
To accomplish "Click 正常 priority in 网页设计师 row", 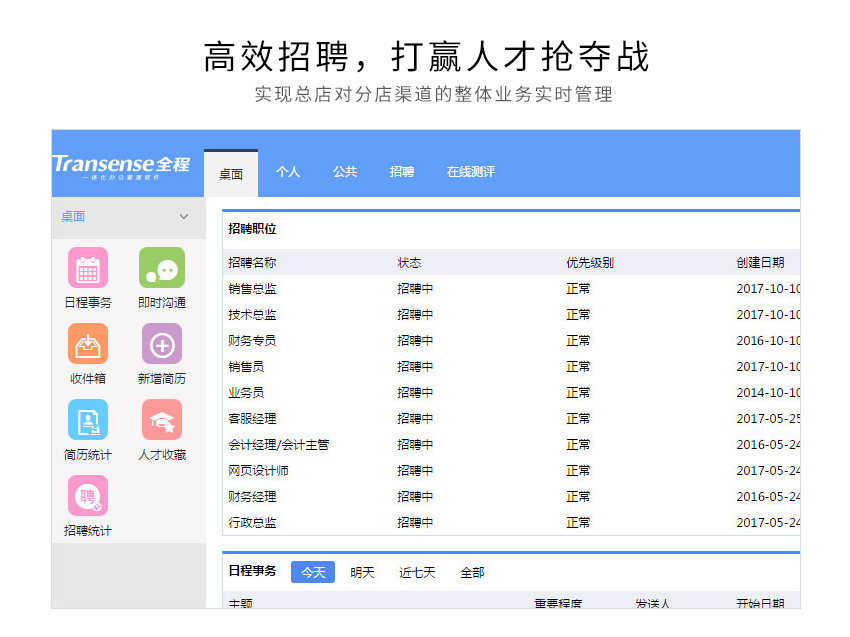I will click(578, 471).
